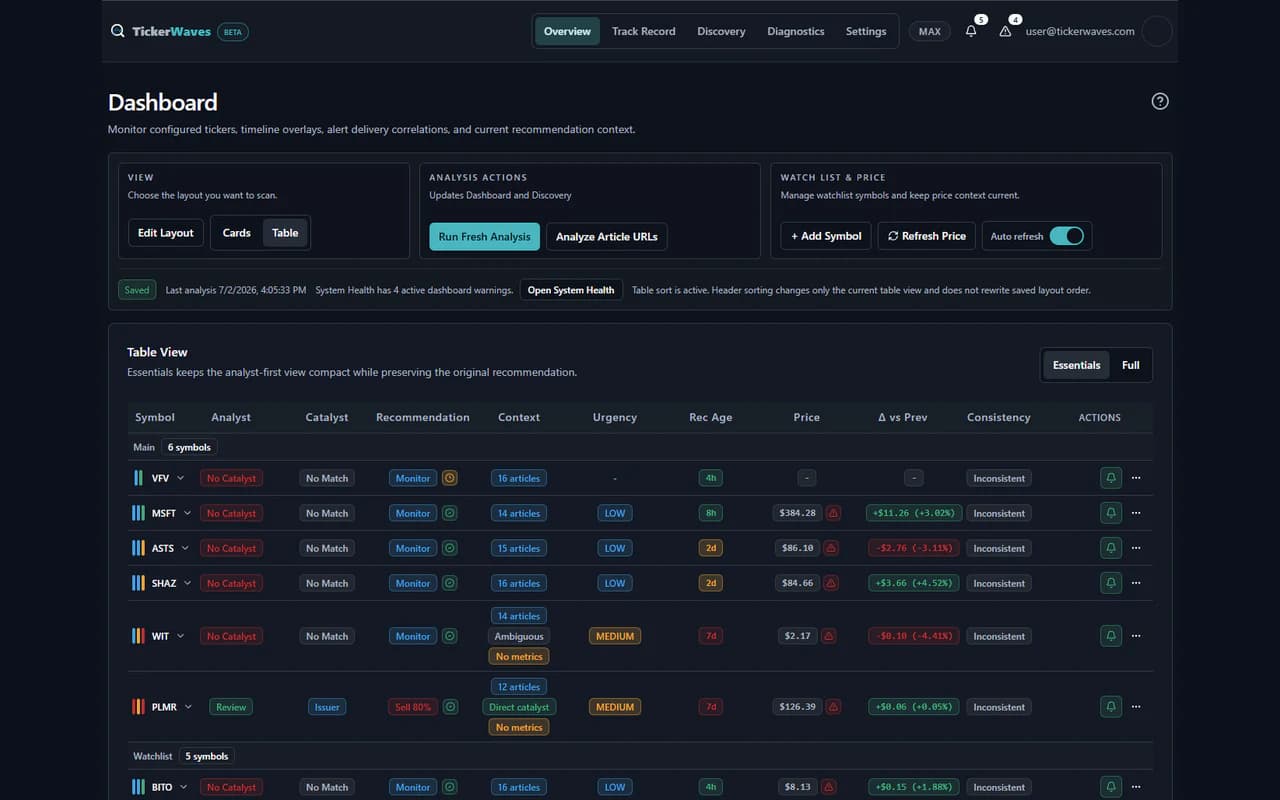The width and height of the screenshot is (1280, 800).
Task: Click the +$11.26 (+3.02%) change badge
Action: pyautogui.click(x=913, y=513)
